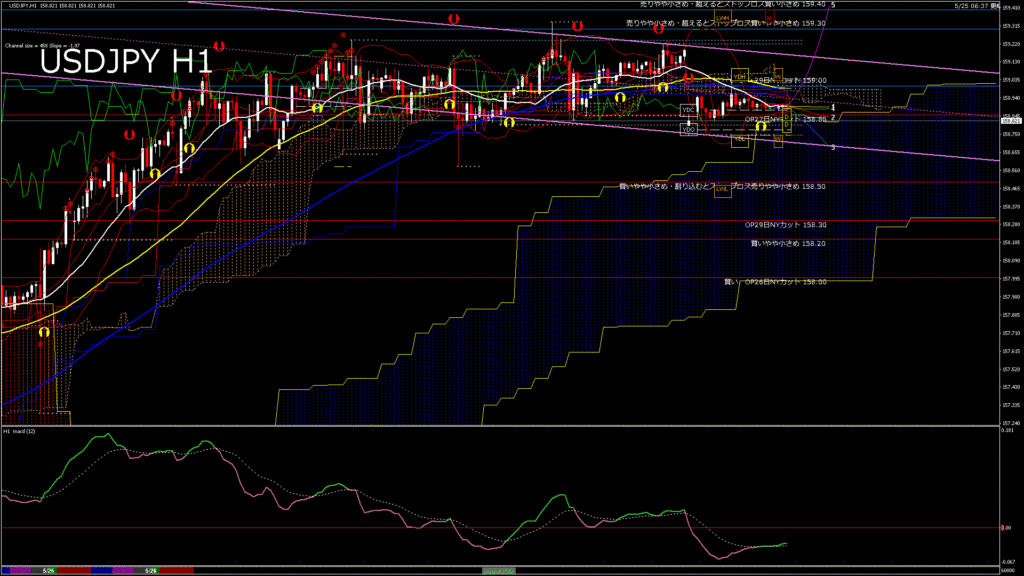
Task: Click the red M monthly marker box
Action: point(770,16)
